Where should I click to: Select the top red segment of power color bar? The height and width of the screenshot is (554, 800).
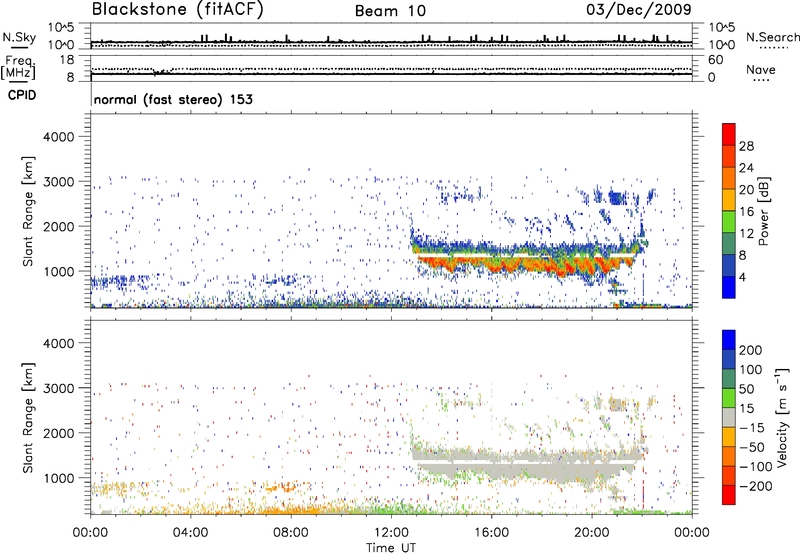729,135
